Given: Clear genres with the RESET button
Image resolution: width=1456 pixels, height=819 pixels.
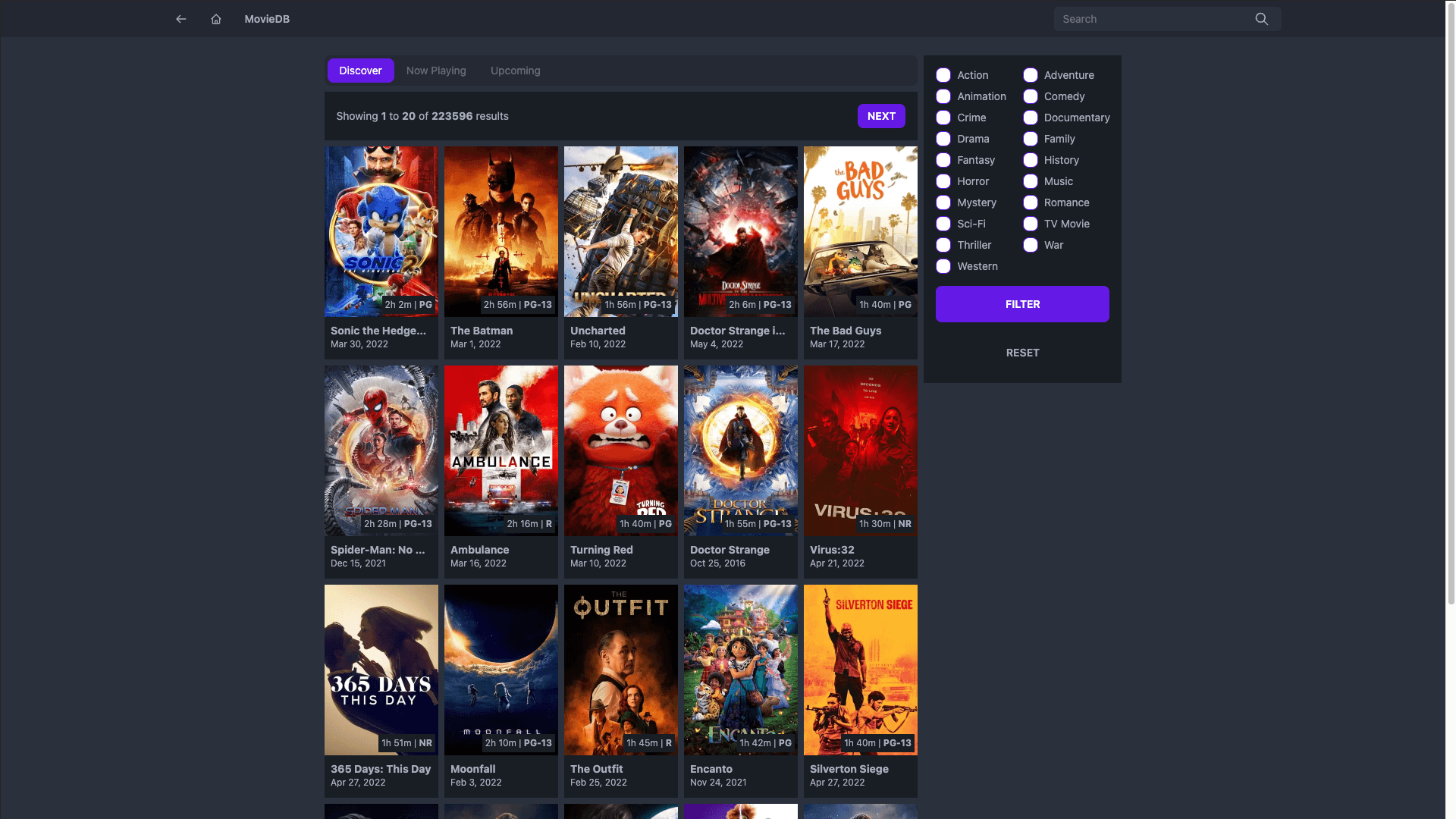Looking at the screenshot, I should click(x=1022, y=353).
